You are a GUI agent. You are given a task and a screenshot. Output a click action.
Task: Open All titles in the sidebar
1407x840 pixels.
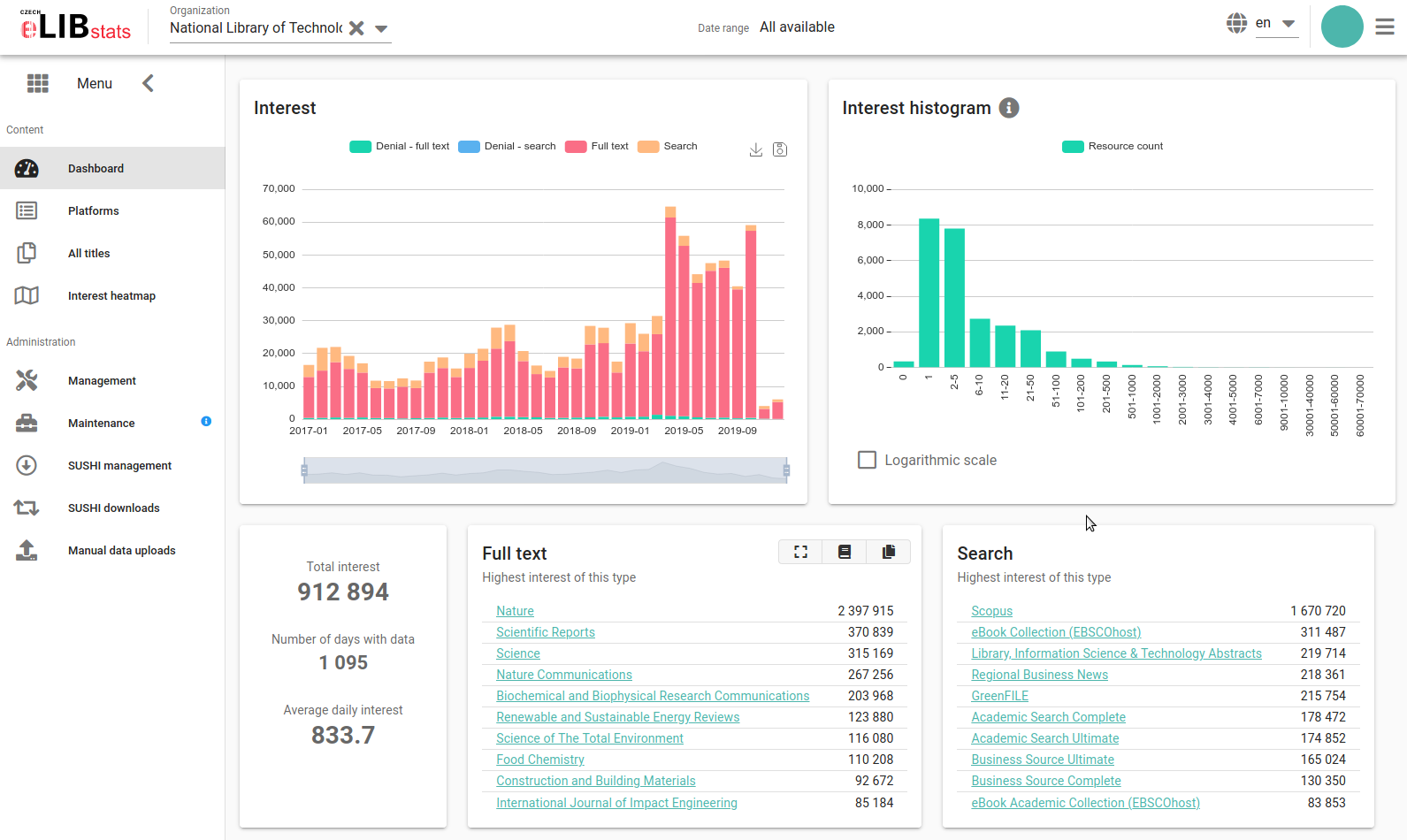click(112, 253)
